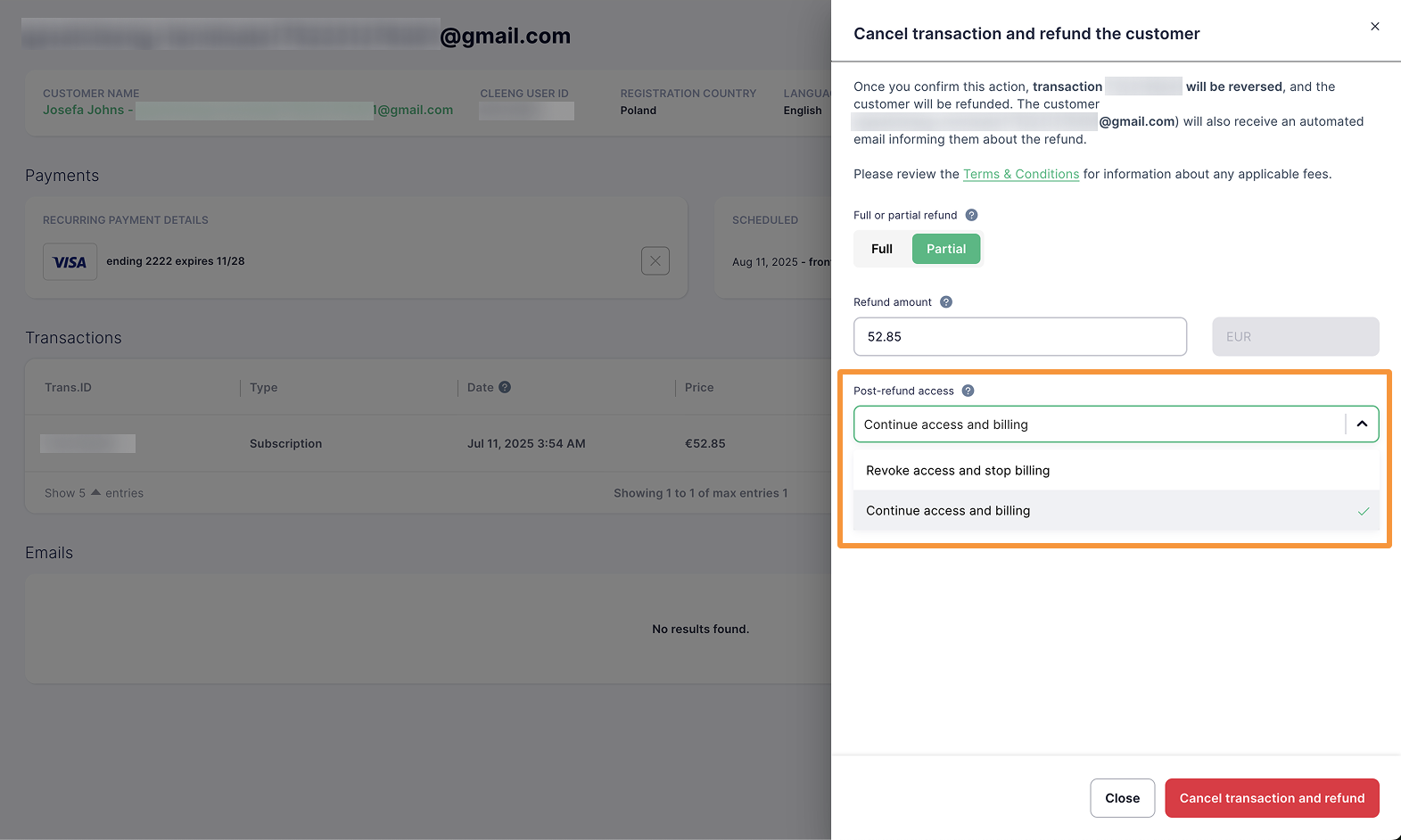Click the checkmark beside Continue access and billing
Screen dimensions: 1401x840
pos(1363,511)
